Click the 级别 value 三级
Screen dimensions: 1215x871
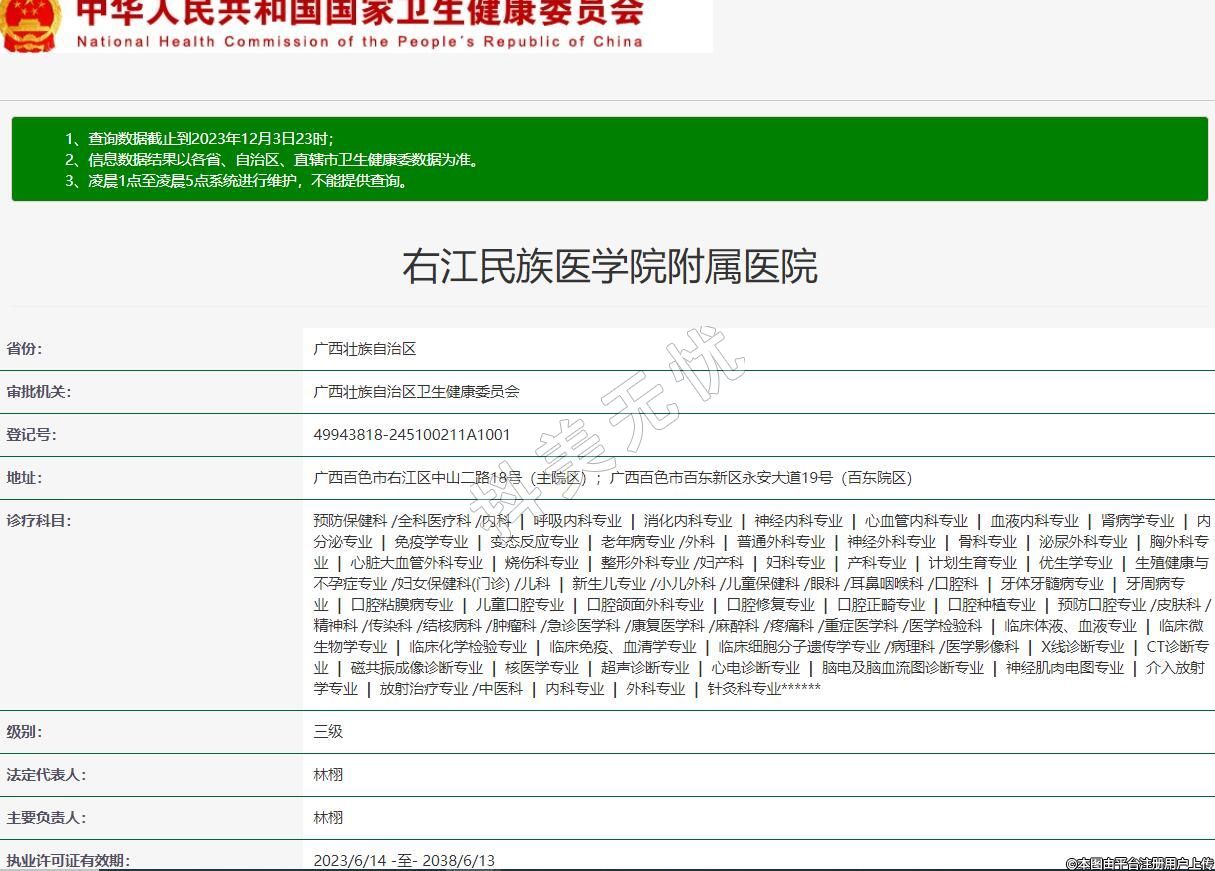(328, 732)
